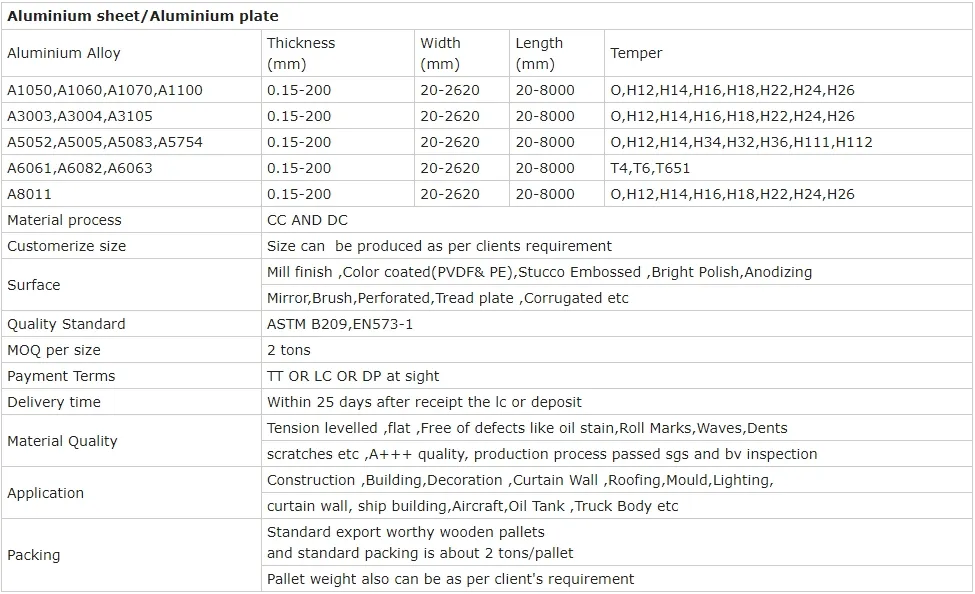The width and height of the screenshot is (975, 594).
Task: Select the "Within 25 days" delivery time value
Action: 424,402
